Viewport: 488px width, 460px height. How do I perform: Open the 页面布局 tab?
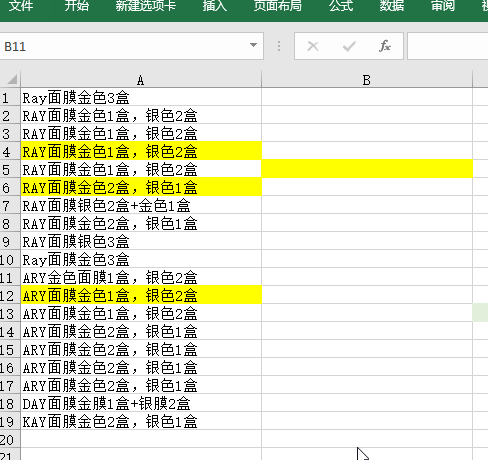coord(277,6)
